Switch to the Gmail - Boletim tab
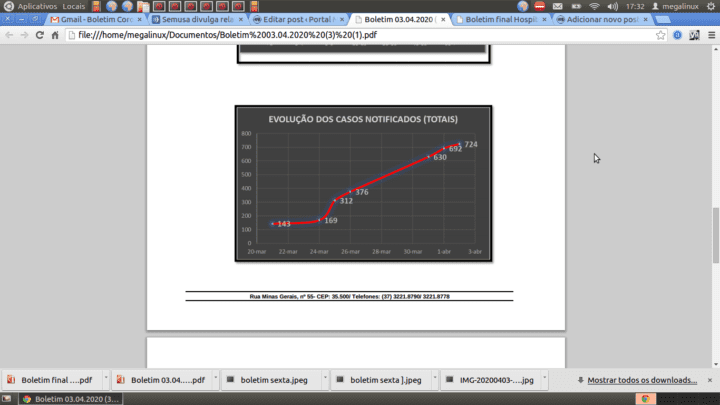Image resolution: width=720 pixels, height=405 pixels. pos(96,19)
